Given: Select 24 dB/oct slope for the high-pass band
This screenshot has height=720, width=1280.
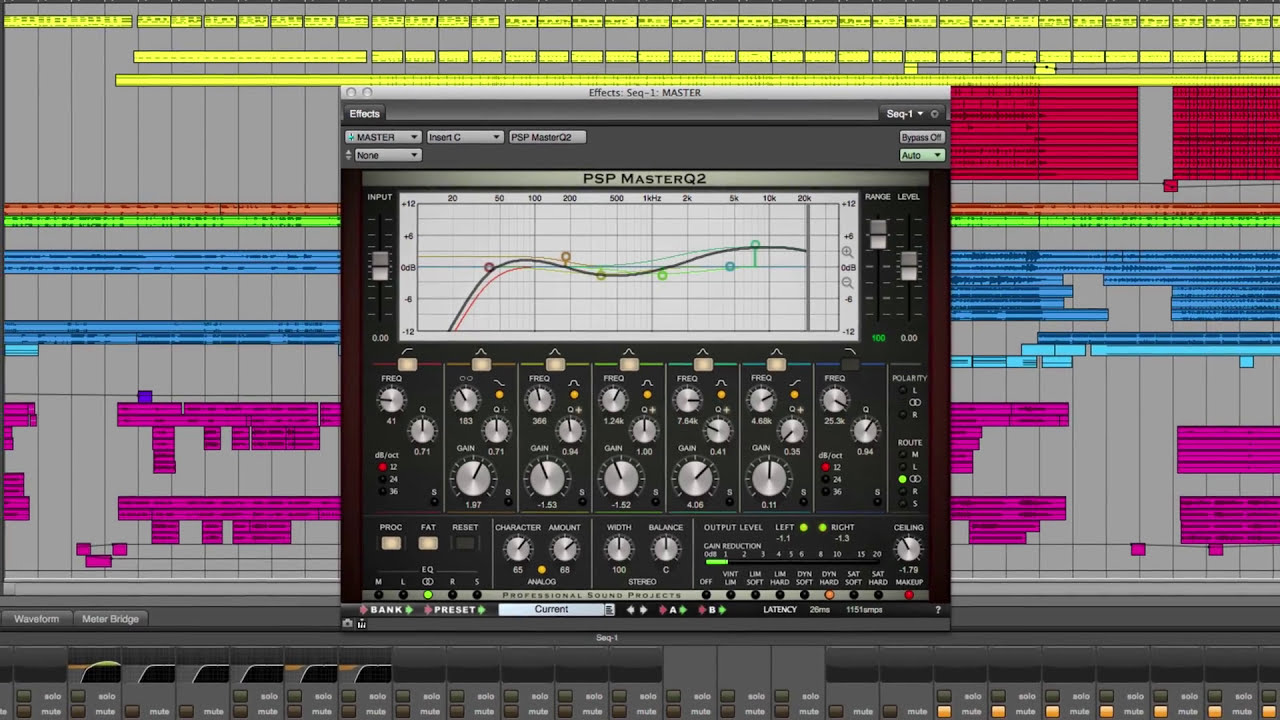Looking at the screenshot, I should pyautogui.click(x=382, y=479).
